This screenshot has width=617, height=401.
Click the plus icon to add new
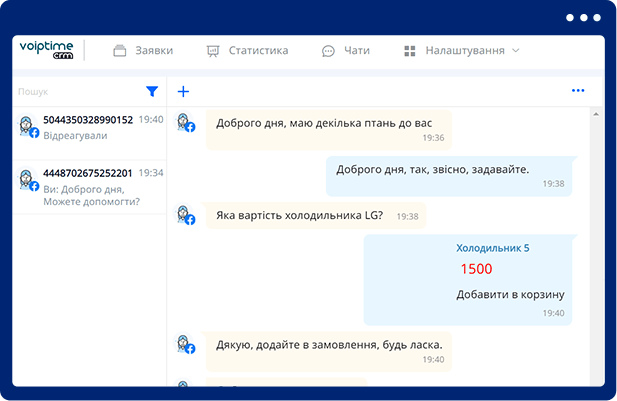[183, 92]
